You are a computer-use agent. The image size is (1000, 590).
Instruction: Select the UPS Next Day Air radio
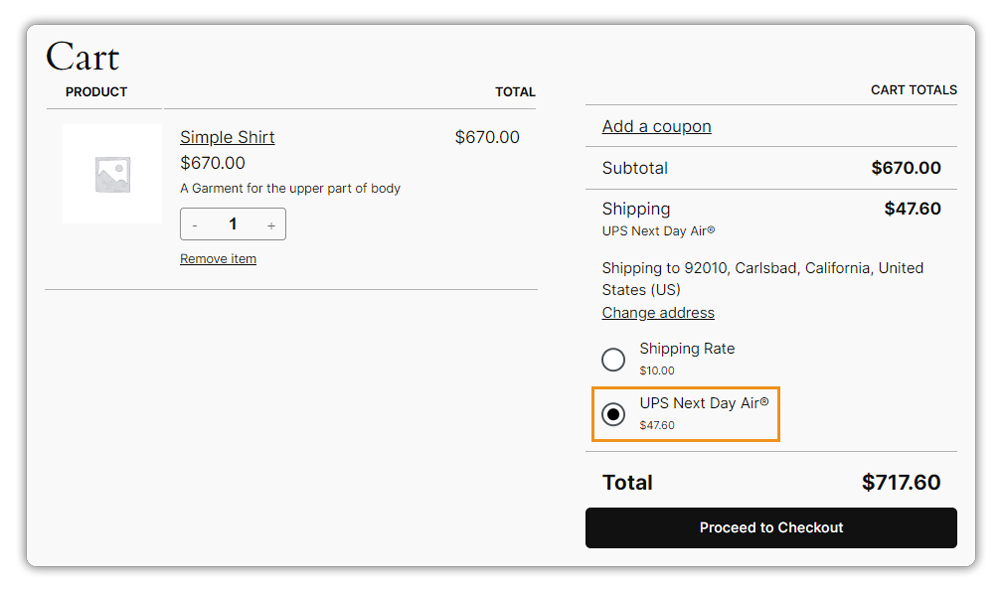point(613,414)
